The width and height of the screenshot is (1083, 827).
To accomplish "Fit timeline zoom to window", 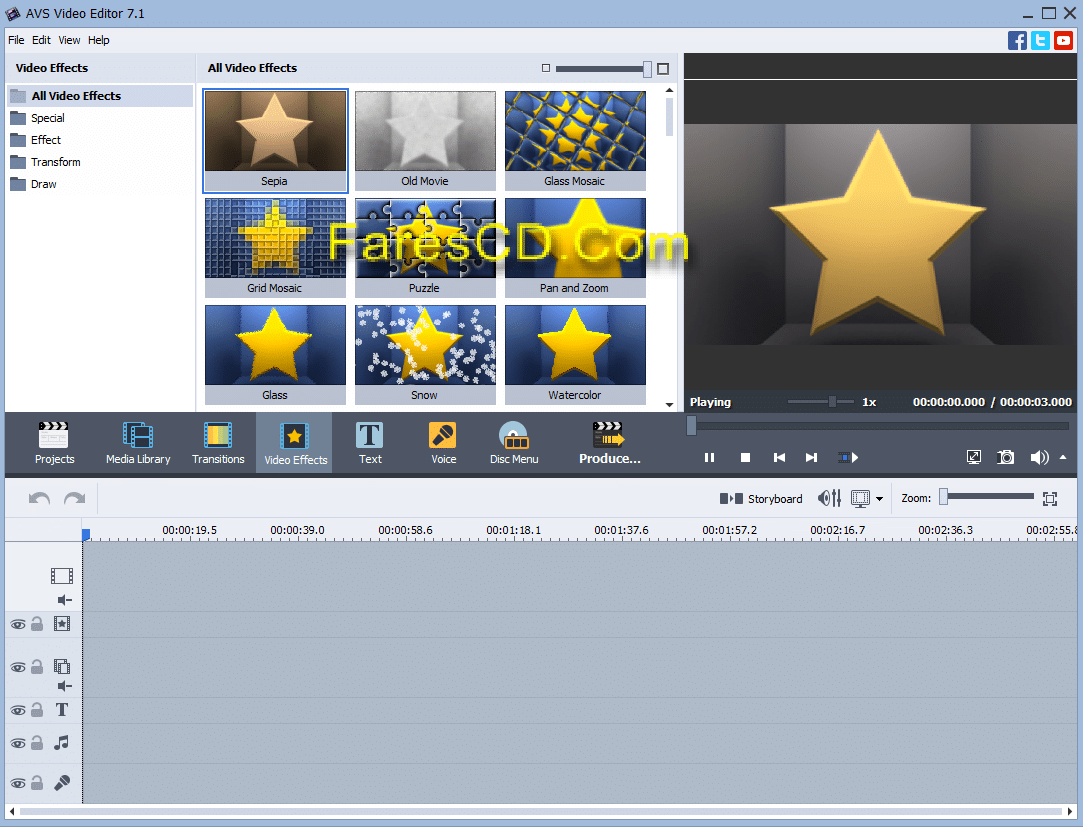I will click(1050, 499).
